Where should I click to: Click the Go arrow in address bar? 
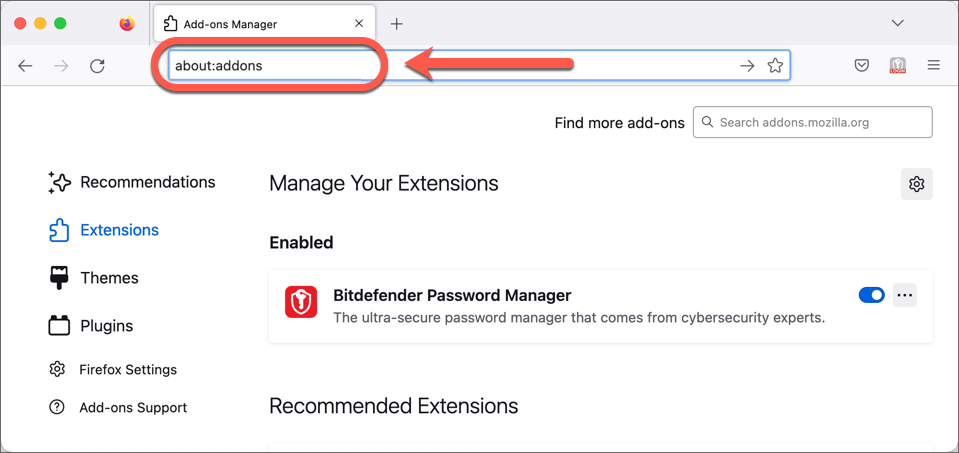[747, 66]
